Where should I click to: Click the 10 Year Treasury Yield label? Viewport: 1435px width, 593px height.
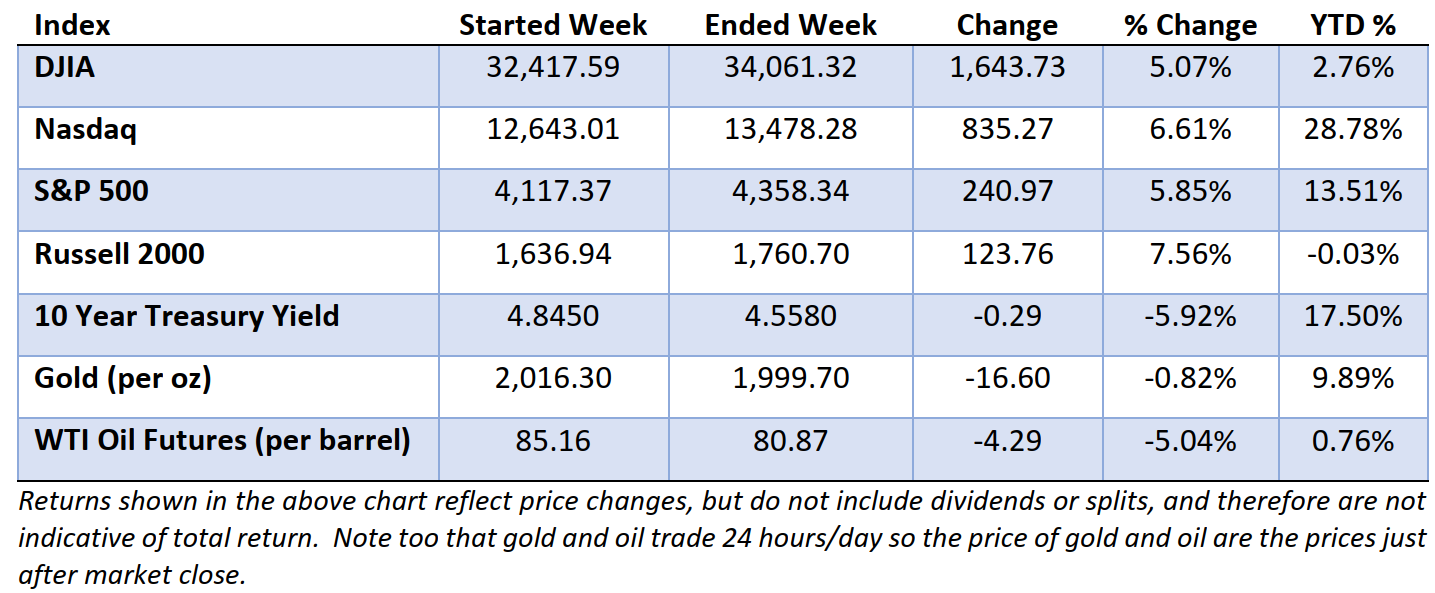[186, 316]
